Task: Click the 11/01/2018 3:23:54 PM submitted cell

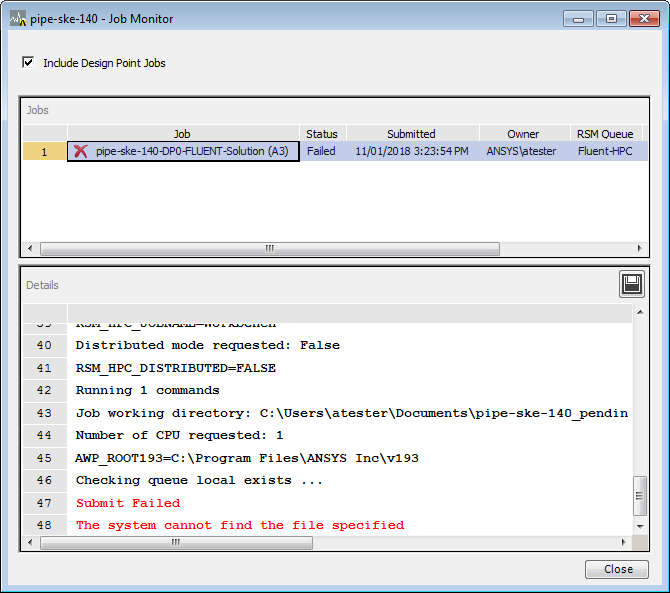Action: coord(412,151)
